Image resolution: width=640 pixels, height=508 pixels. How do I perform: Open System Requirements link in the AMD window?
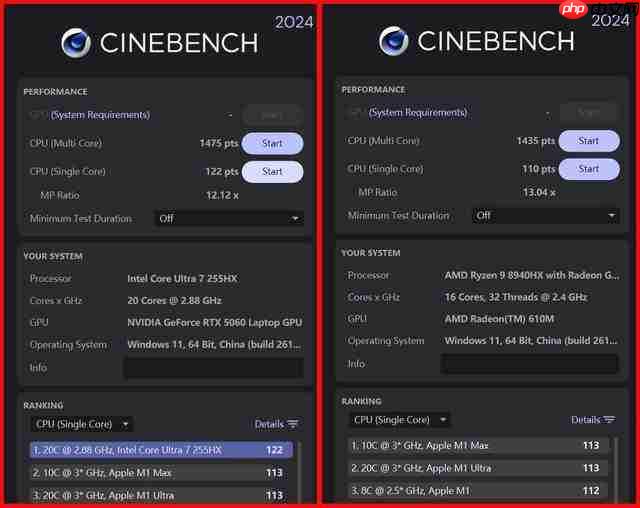pyautogui.click(x=417, y=112)
